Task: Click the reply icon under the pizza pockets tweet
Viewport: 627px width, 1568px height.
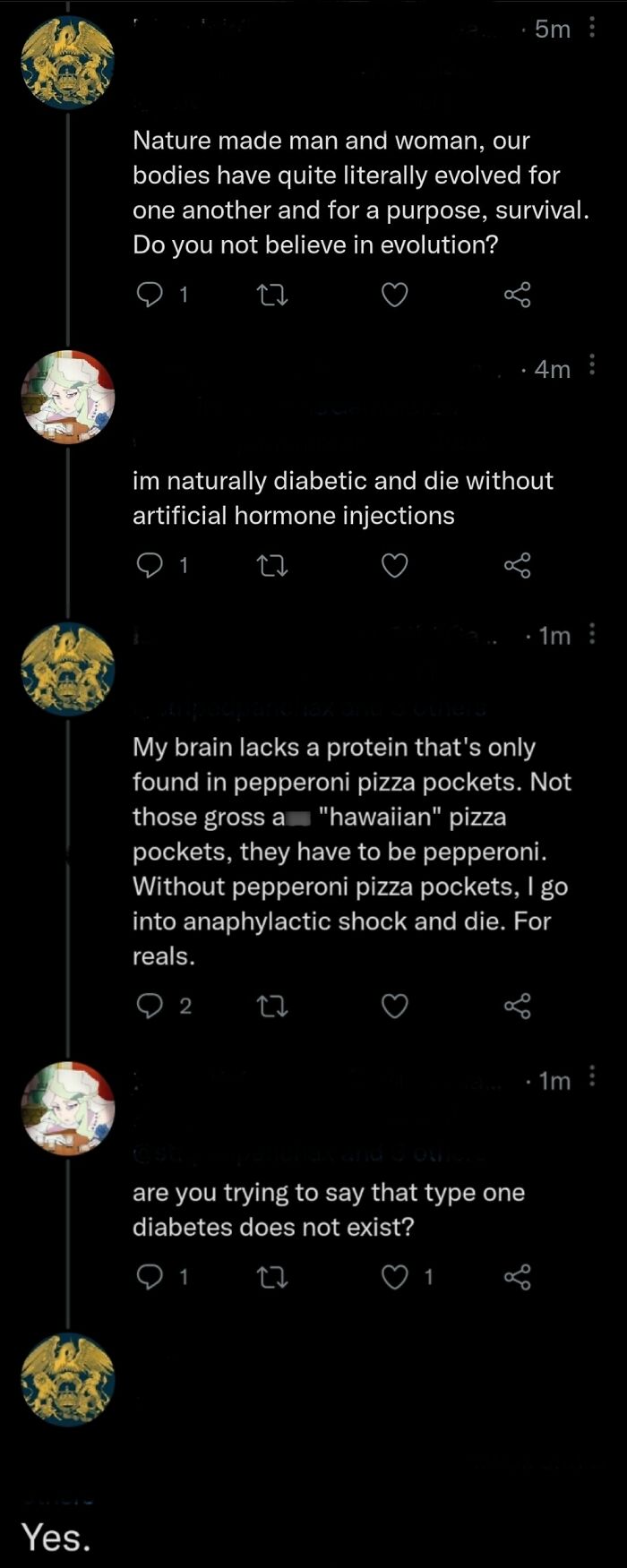Action: [x=150, y=1005]
